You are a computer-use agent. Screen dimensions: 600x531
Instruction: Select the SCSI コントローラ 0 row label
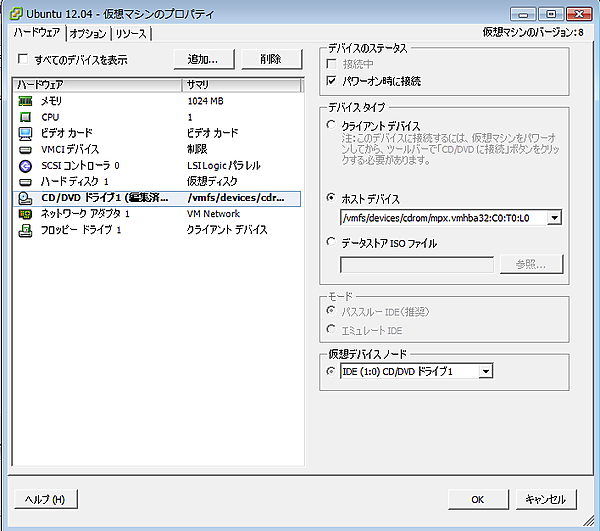tap(80, 166)
